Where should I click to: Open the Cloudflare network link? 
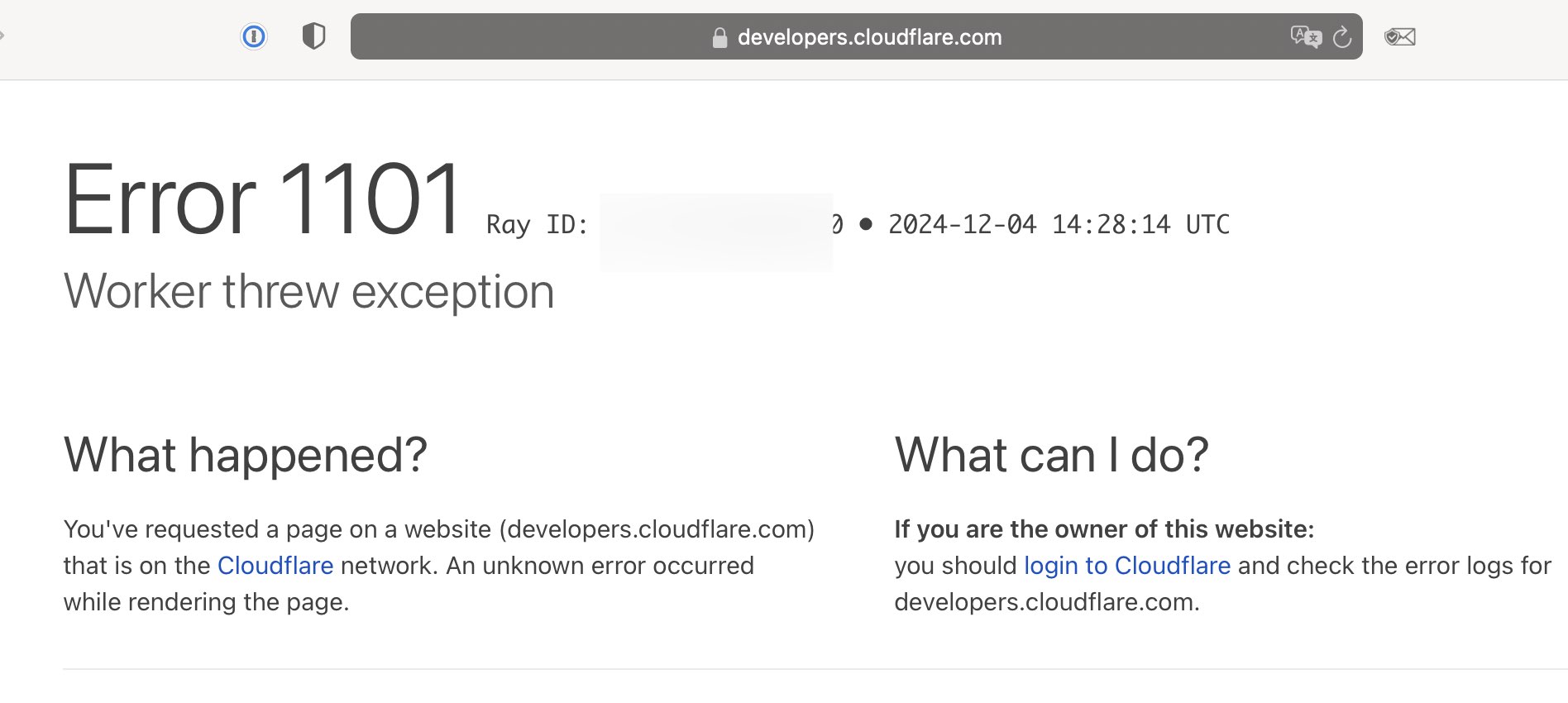pyautogui.click(x=275, y=566)
